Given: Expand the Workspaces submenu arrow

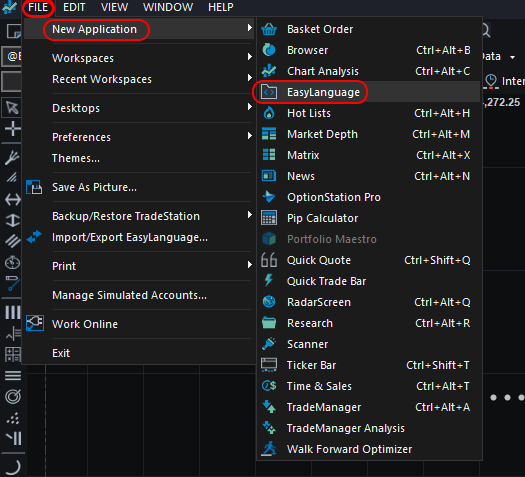Looking at the screenshot, I should pos(249,57).
